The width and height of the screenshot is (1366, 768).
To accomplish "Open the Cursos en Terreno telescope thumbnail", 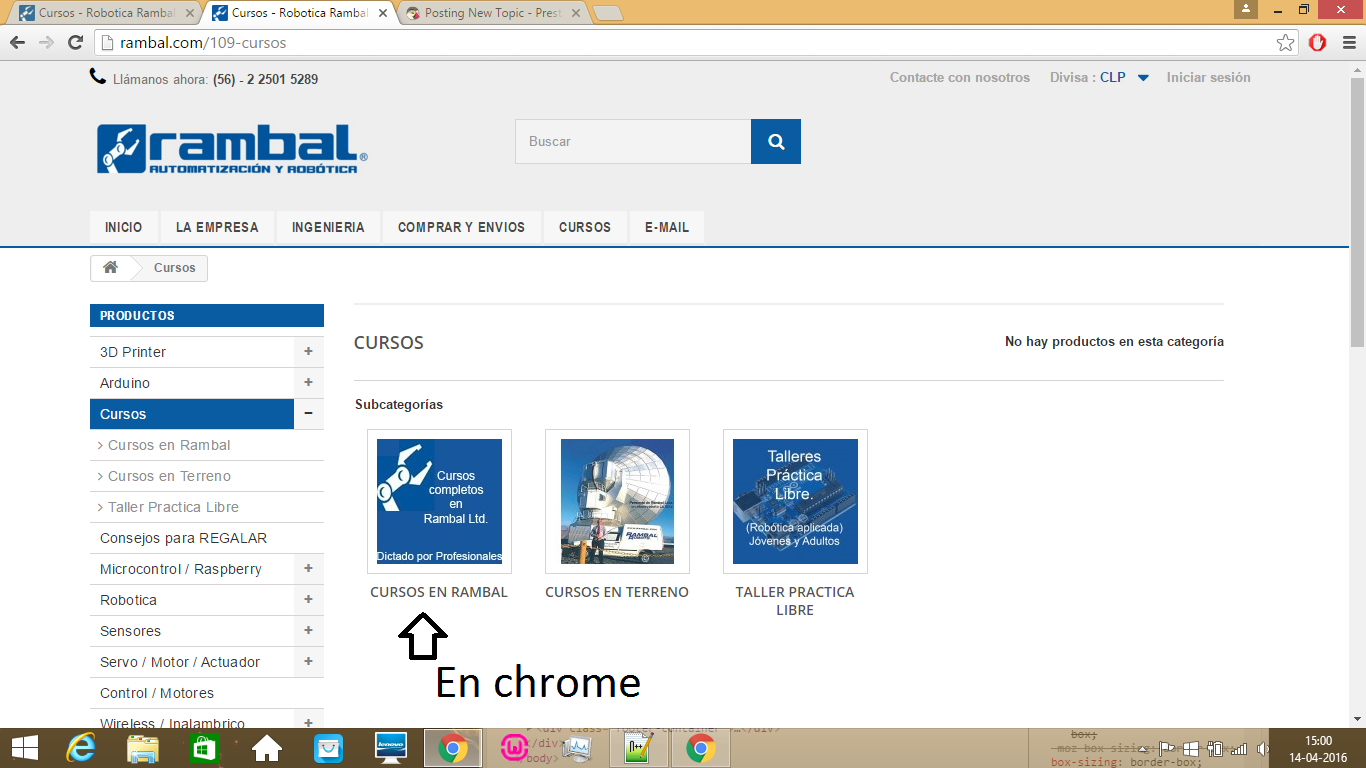I will click(617, 501).
